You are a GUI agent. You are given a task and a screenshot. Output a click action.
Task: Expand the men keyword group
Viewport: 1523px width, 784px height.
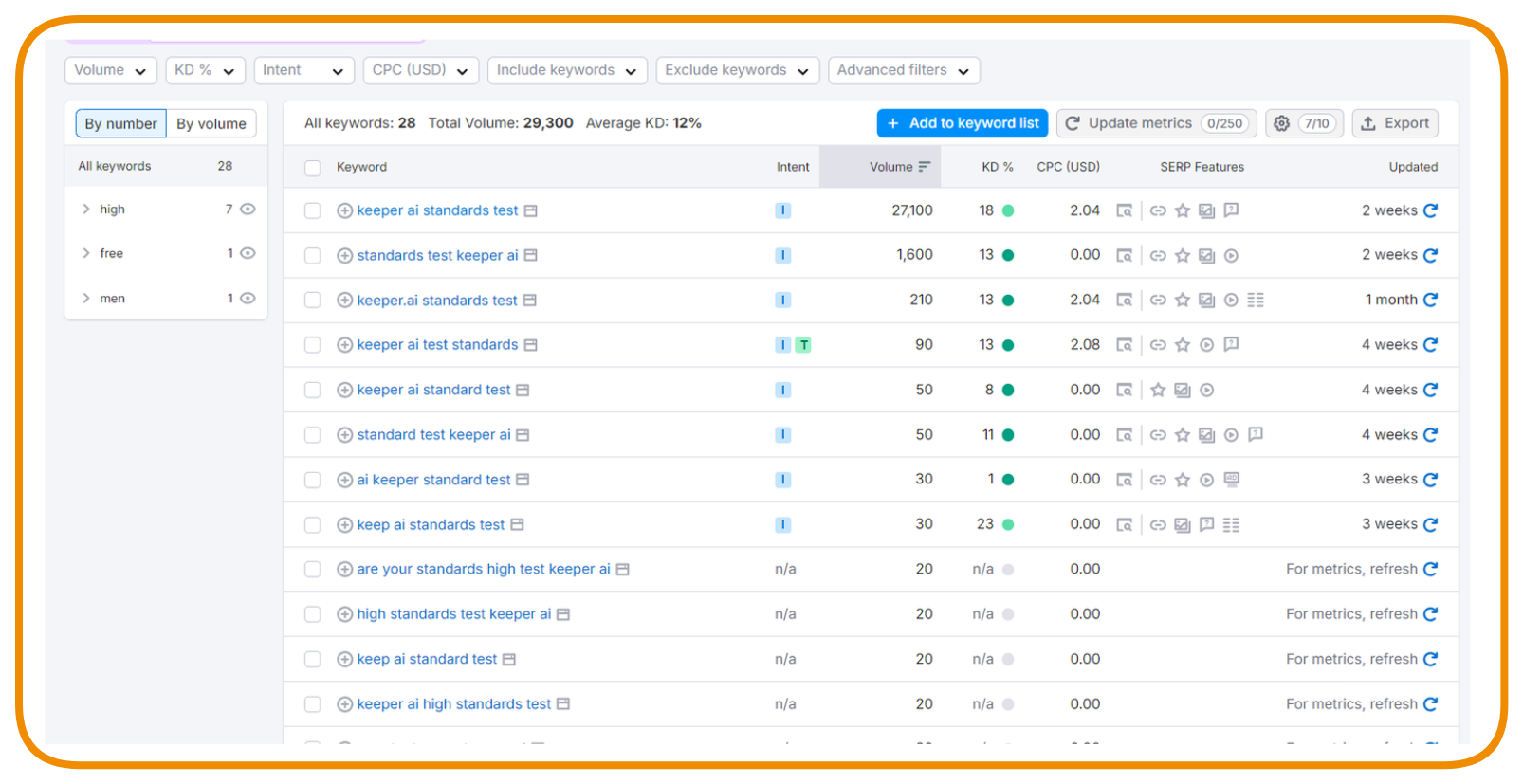[86, 298]
